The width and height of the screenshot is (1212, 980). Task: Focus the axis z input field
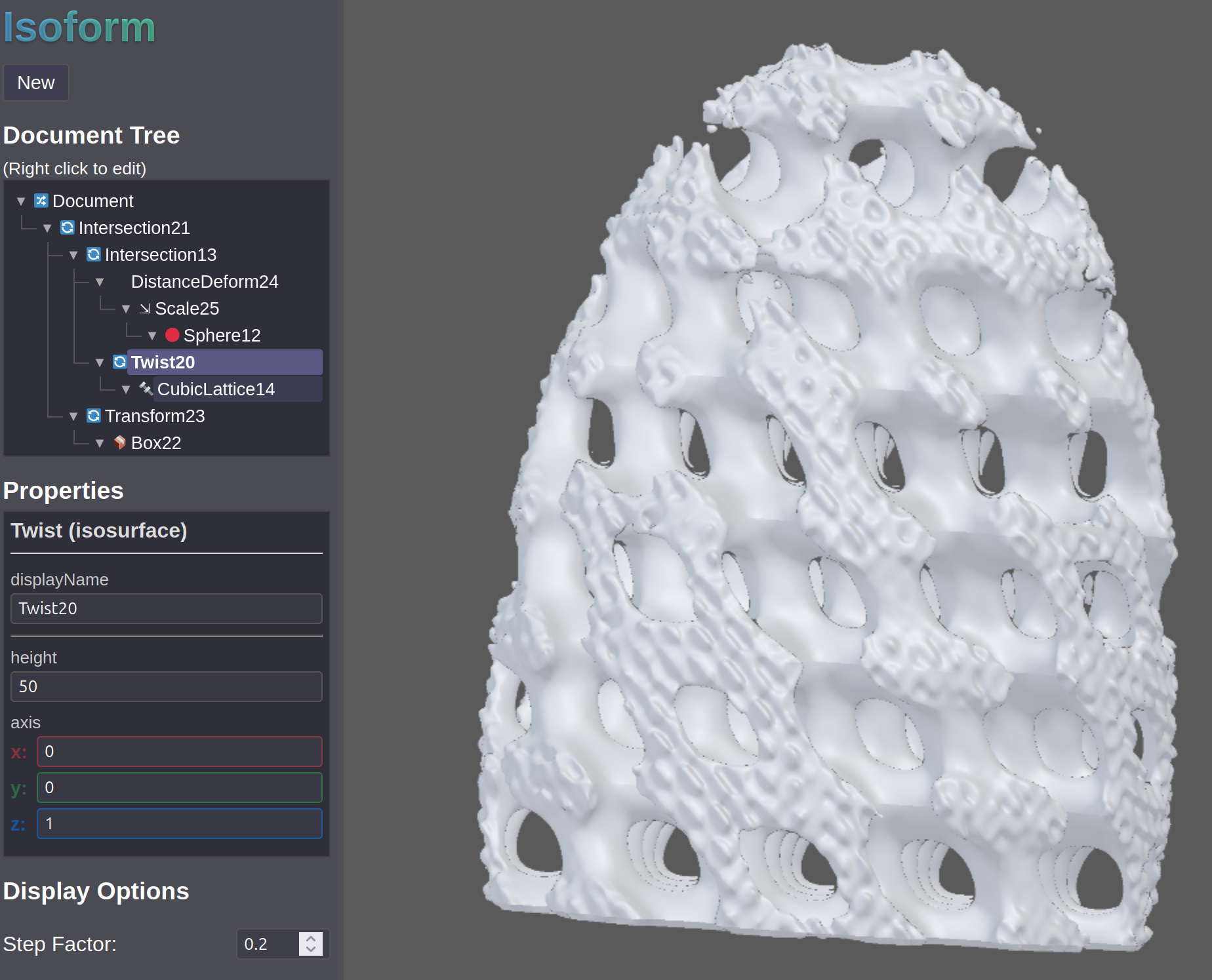[179, 823]
